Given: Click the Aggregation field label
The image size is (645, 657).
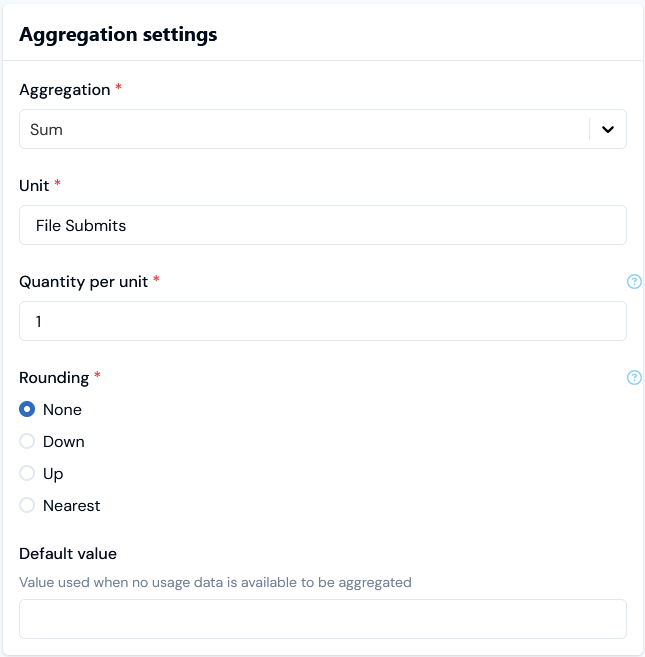Looking at the screenshot, I should (x=65, y=90).
